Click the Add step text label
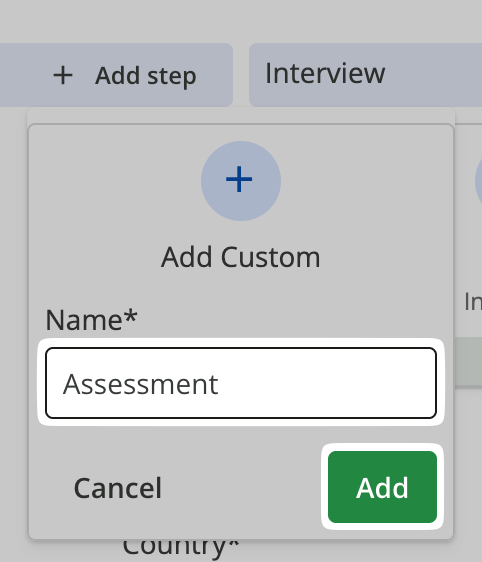 click(145, 76)
